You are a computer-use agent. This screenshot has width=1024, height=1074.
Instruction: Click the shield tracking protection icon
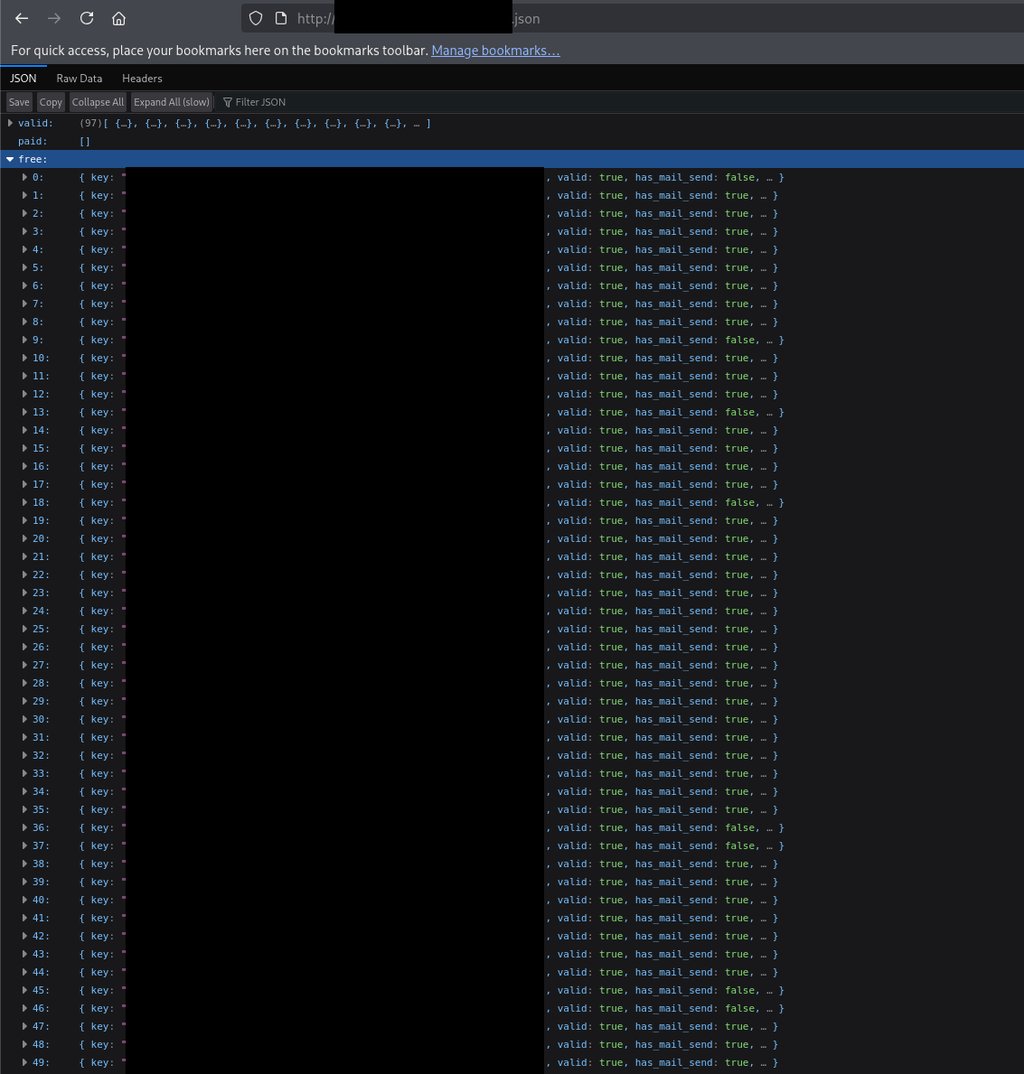[255, 18]
